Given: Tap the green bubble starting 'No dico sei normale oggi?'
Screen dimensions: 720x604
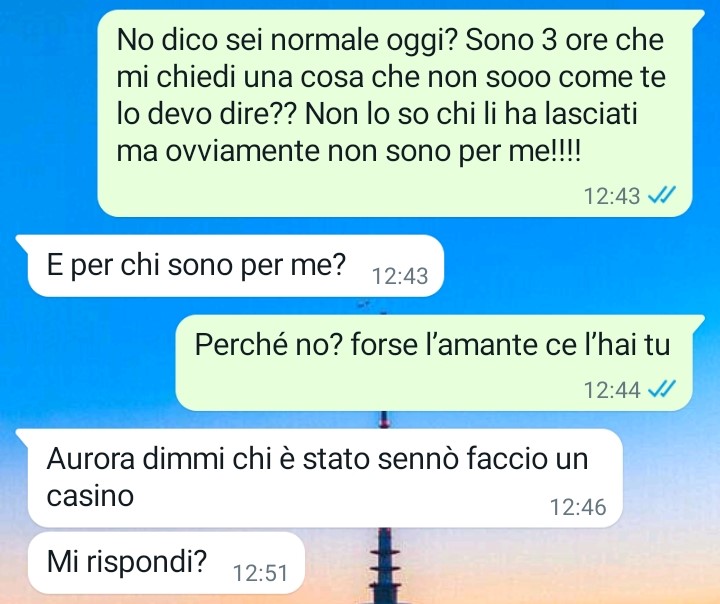Looking at the screenshot, I should (395, 113).
